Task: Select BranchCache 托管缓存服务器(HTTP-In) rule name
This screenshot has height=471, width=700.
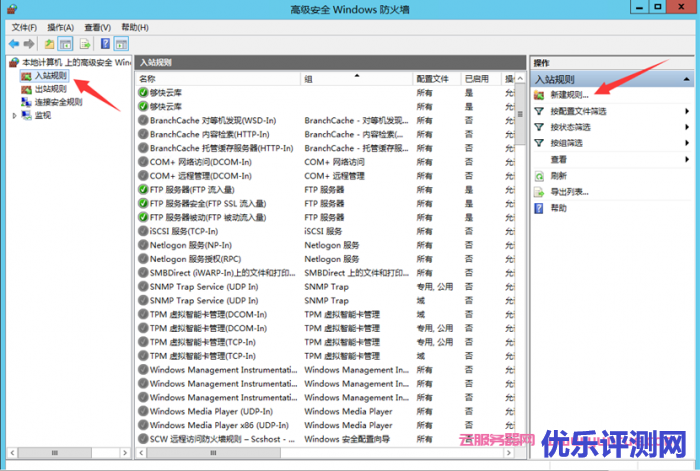Action: pos(221,148)
